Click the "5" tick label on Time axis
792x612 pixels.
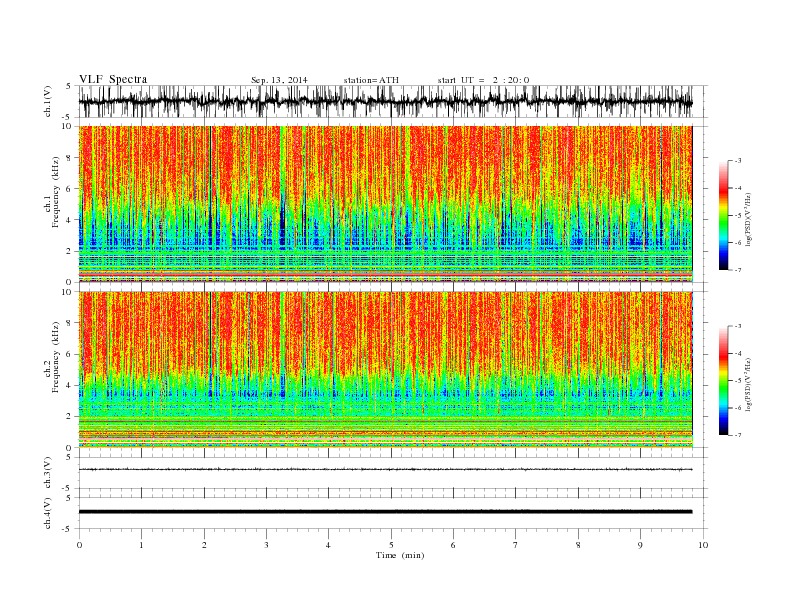(391, 545)
